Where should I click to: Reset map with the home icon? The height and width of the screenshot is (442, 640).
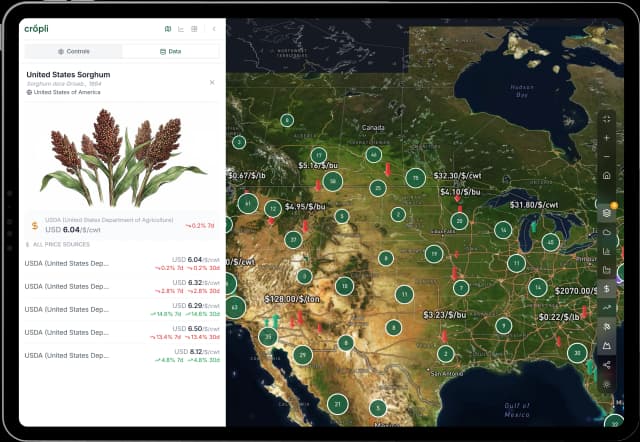tap(607, 175)
